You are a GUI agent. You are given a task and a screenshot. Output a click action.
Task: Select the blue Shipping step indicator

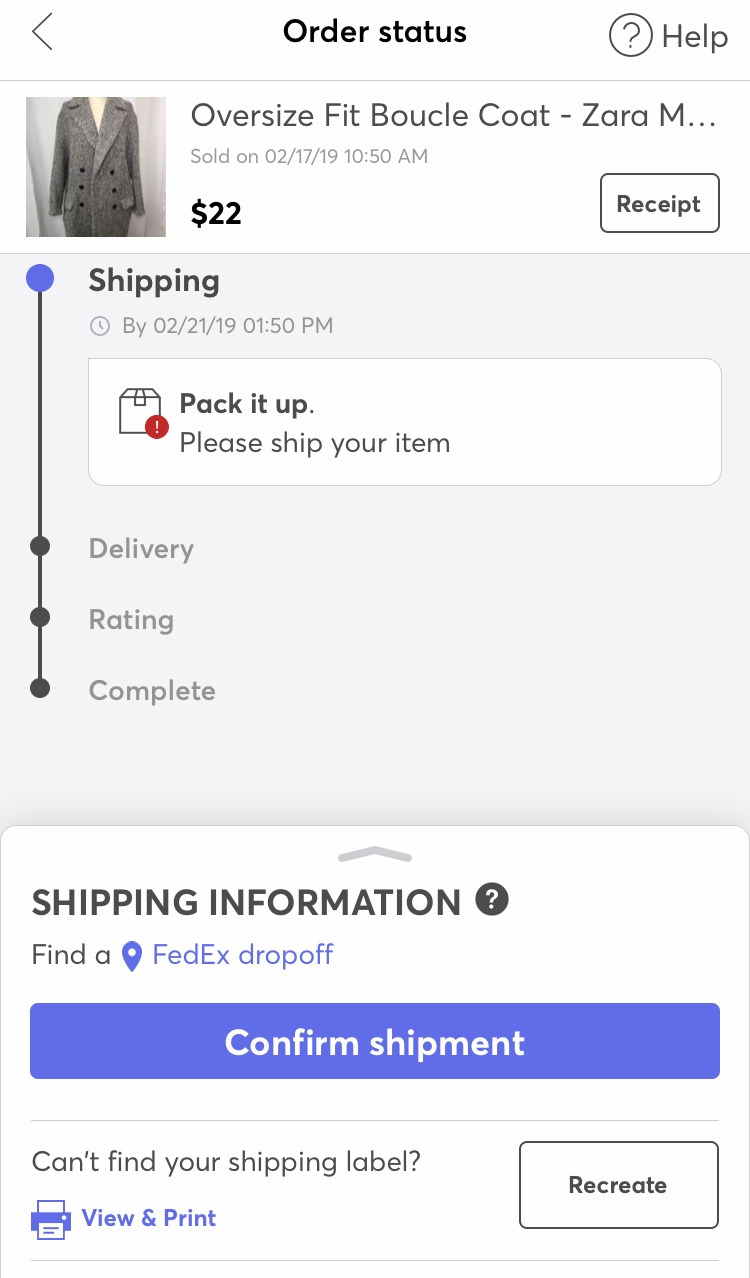coord(40,278)
